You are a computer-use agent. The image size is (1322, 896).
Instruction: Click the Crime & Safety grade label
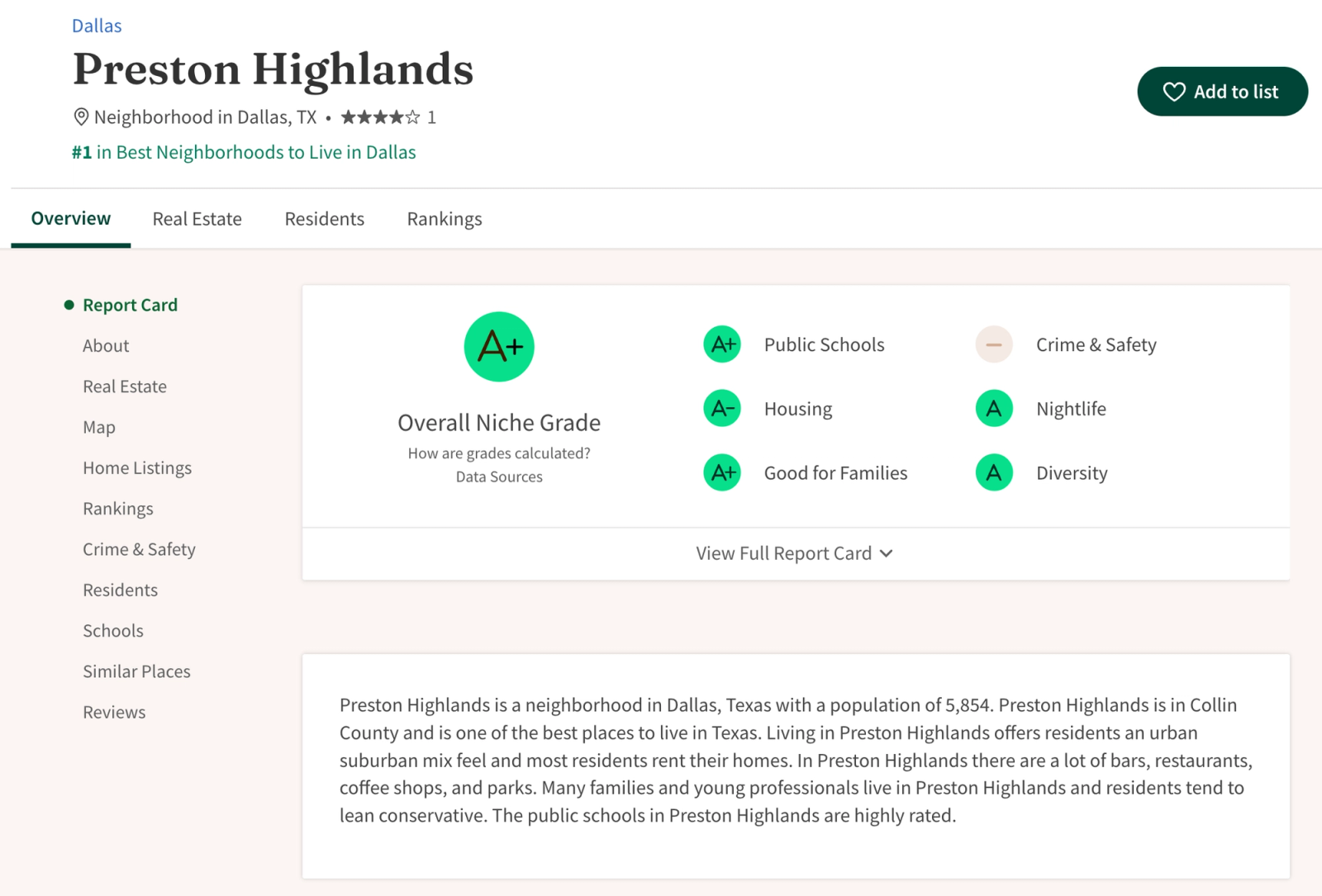click(x=1096, y=344)
